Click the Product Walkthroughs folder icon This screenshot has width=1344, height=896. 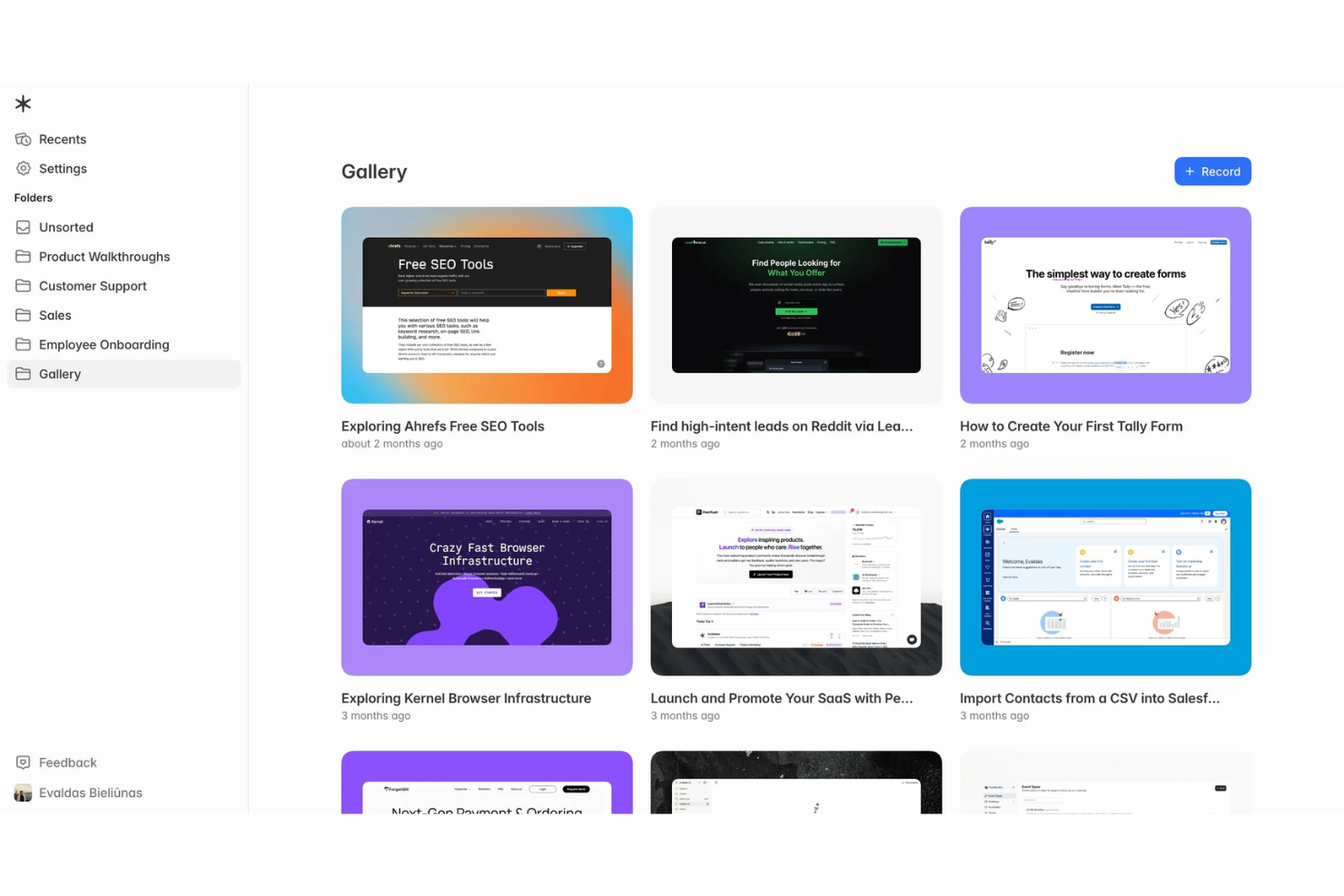(23, 256)
